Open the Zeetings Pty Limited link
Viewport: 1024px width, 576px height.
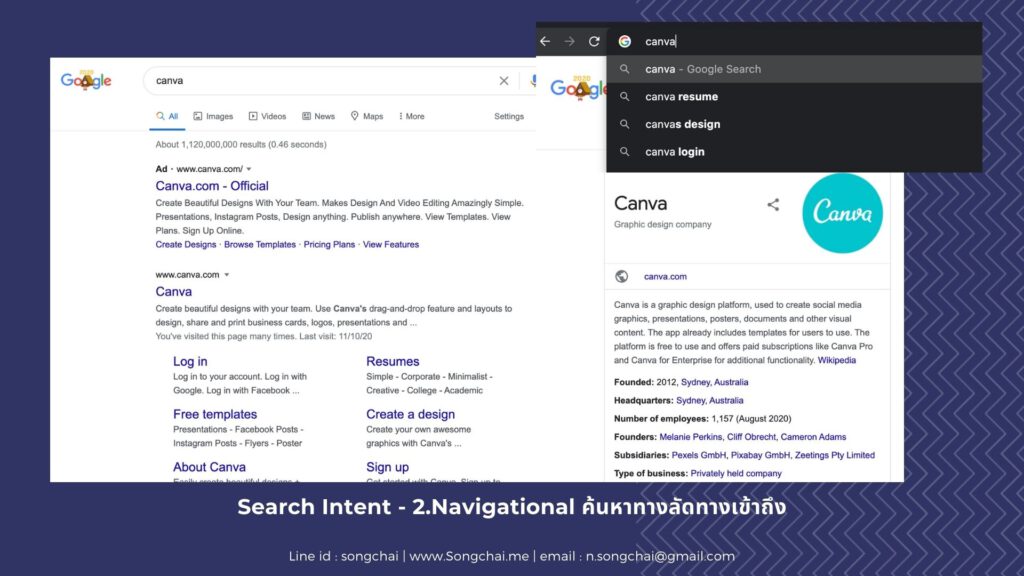[835, 455]
